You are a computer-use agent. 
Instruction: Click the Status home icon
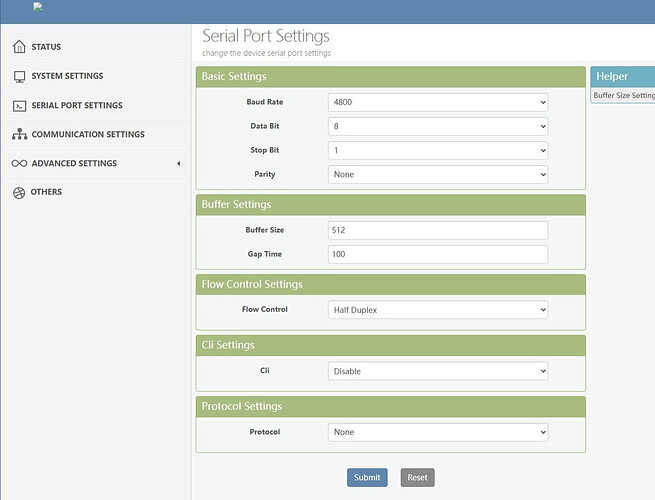tap(19, 46)
